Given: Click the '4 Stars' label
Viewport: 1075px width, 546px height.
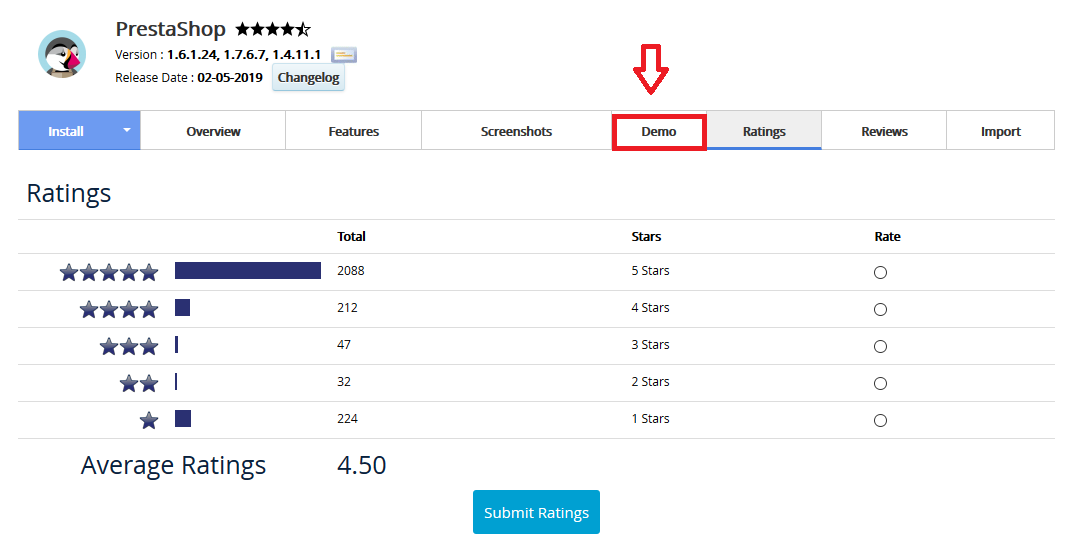Looking at the screenshot, I should 650,307.
